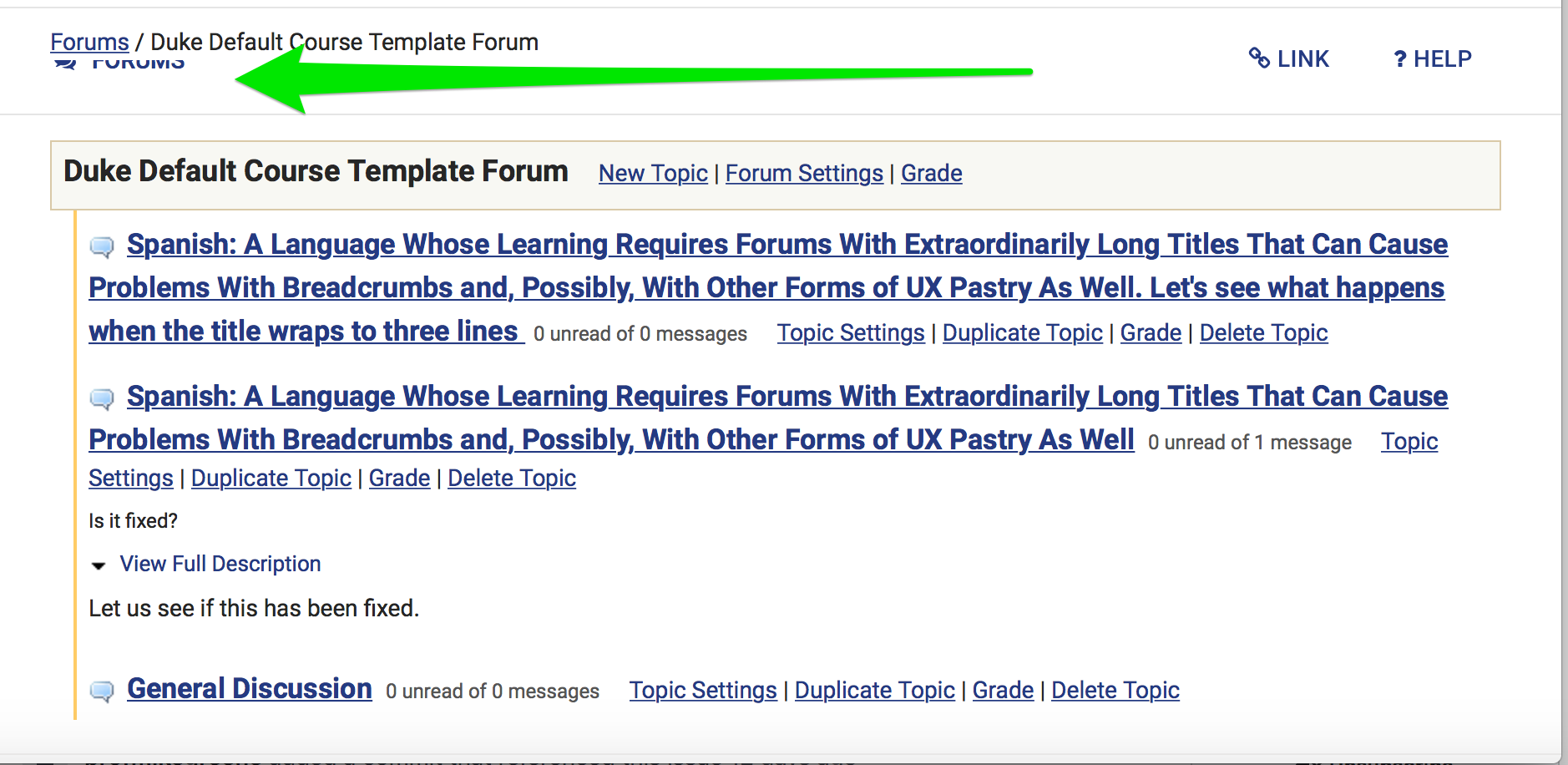Delete the second Spanish topic
Viewport: 1568px width, 765px height.
coord(511,478)
